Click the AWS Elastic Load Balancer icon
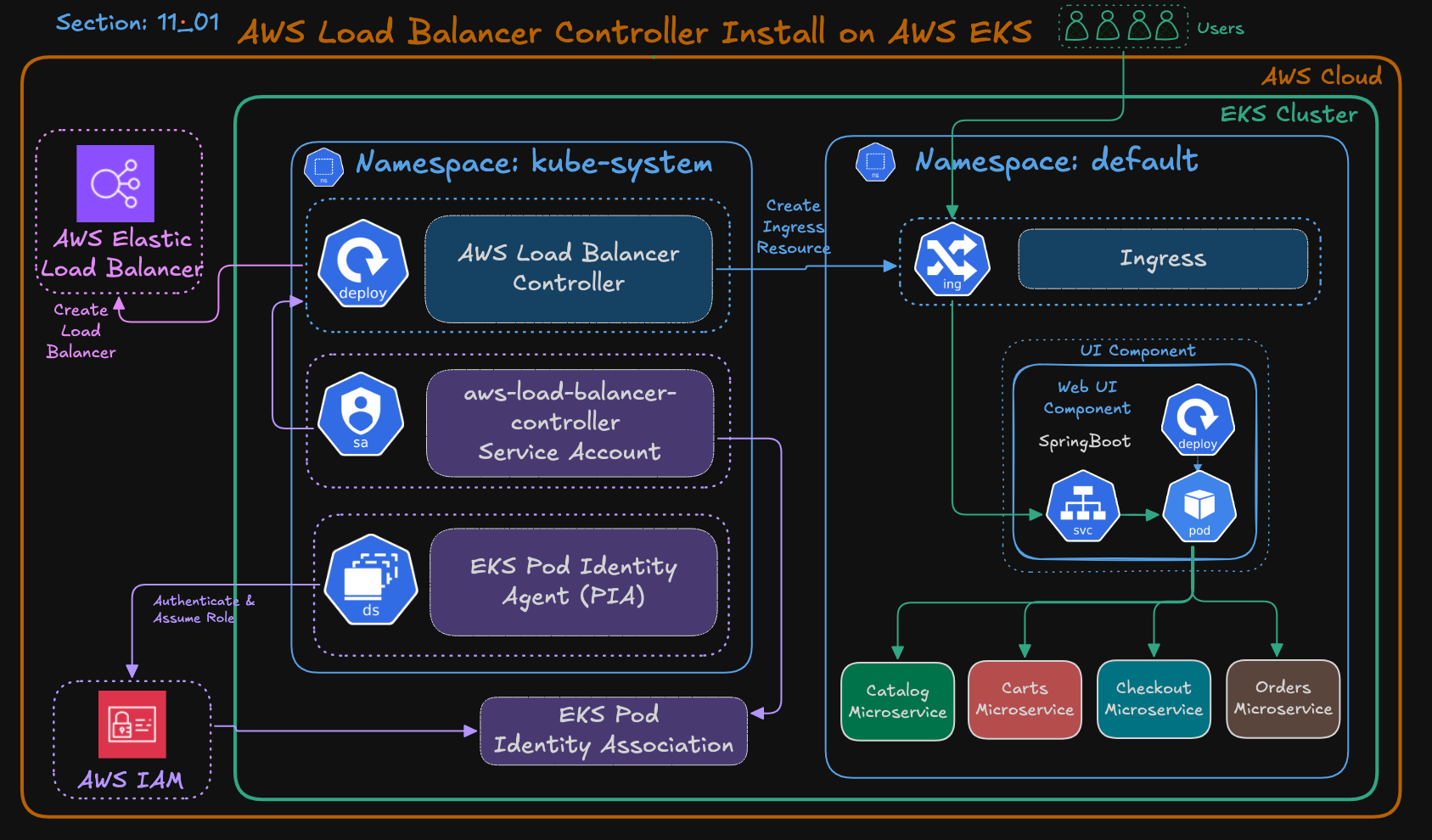Image resolution: width=1432 pixels, height=840 pixels. tap(116, 184)
